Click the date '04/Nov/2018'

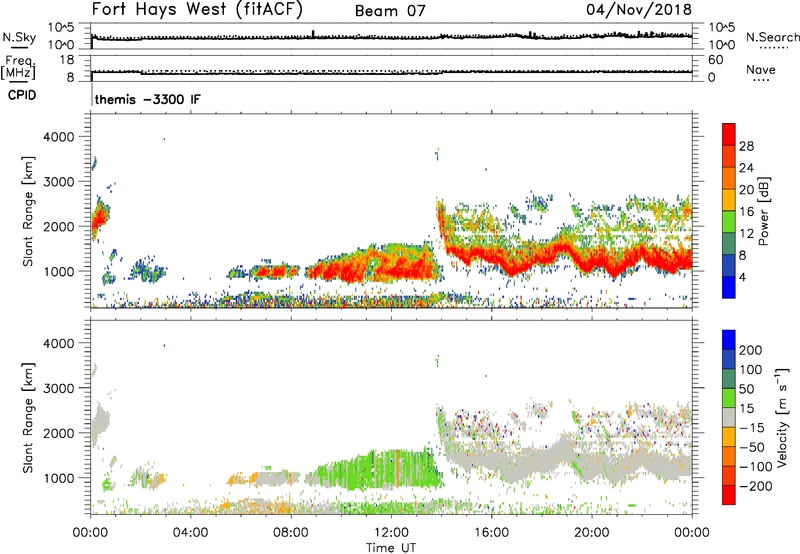tap(639, 9)
